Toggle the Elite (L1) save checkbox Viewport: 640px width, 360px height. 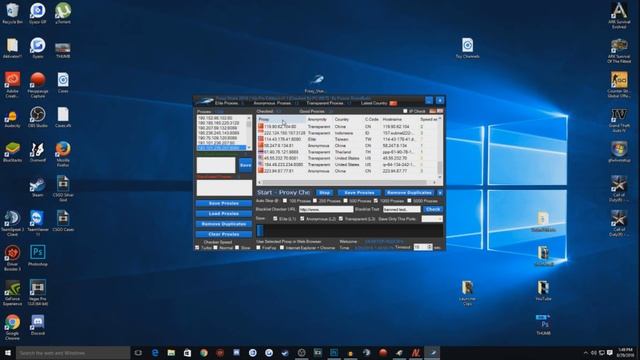point(275,219)
